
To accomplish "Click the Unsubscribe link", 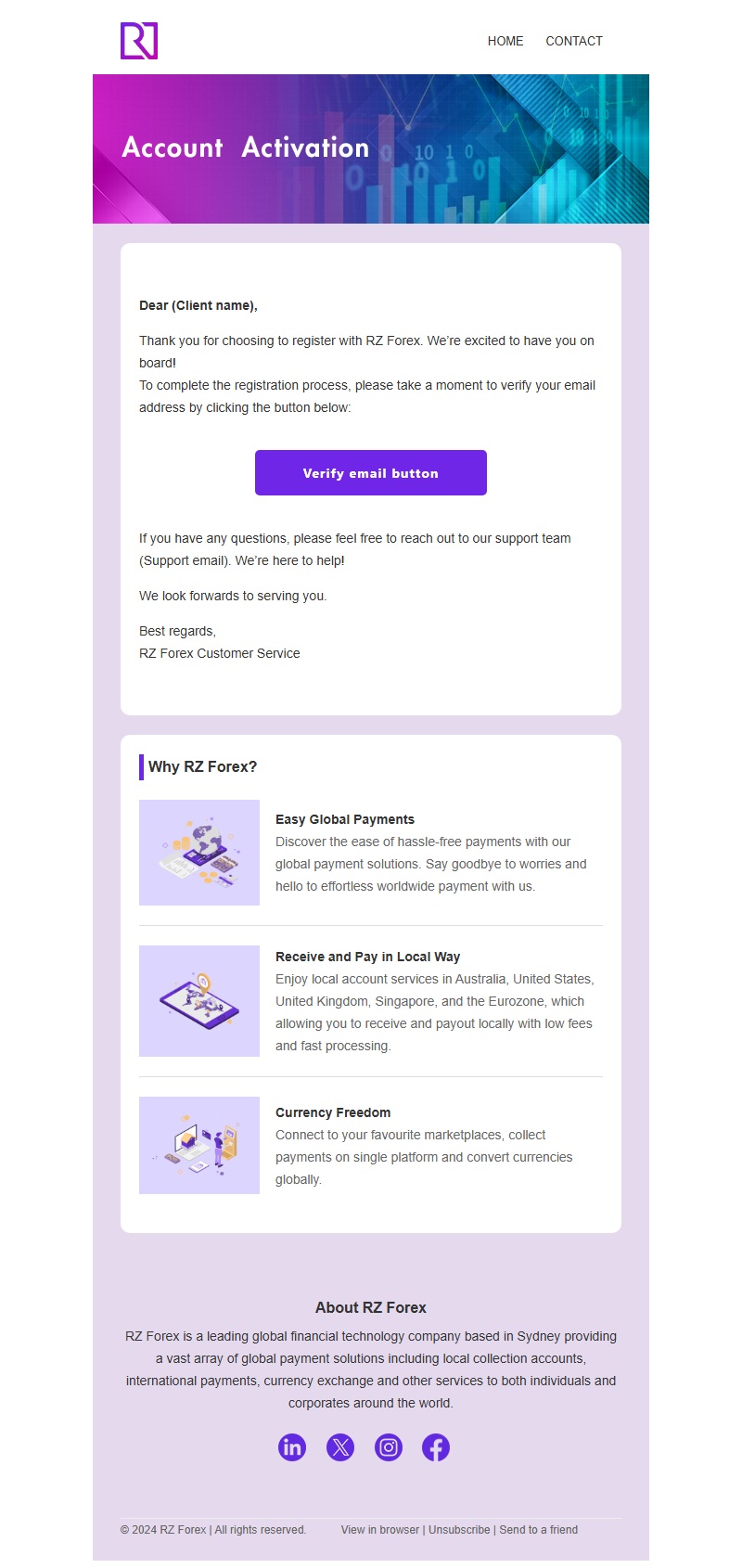I will (x=459, y=1530).
